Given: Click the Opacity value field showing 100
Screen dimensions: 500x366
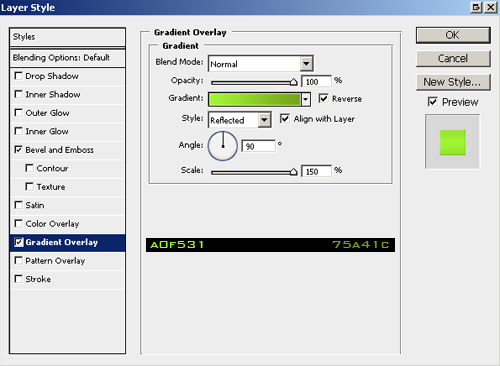Looking at the screenshot, I should tap(316, 82).
